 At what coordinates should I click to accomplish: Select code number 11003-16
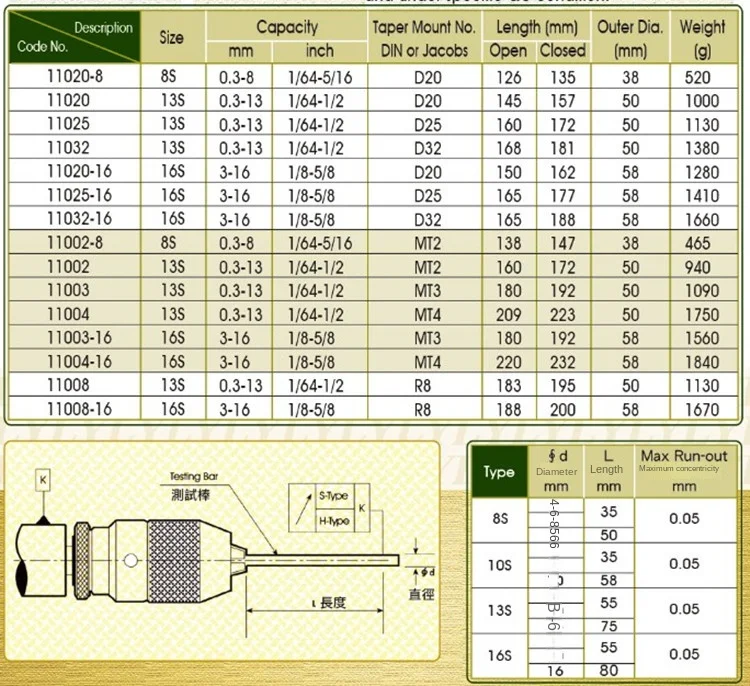pos(79,338)
